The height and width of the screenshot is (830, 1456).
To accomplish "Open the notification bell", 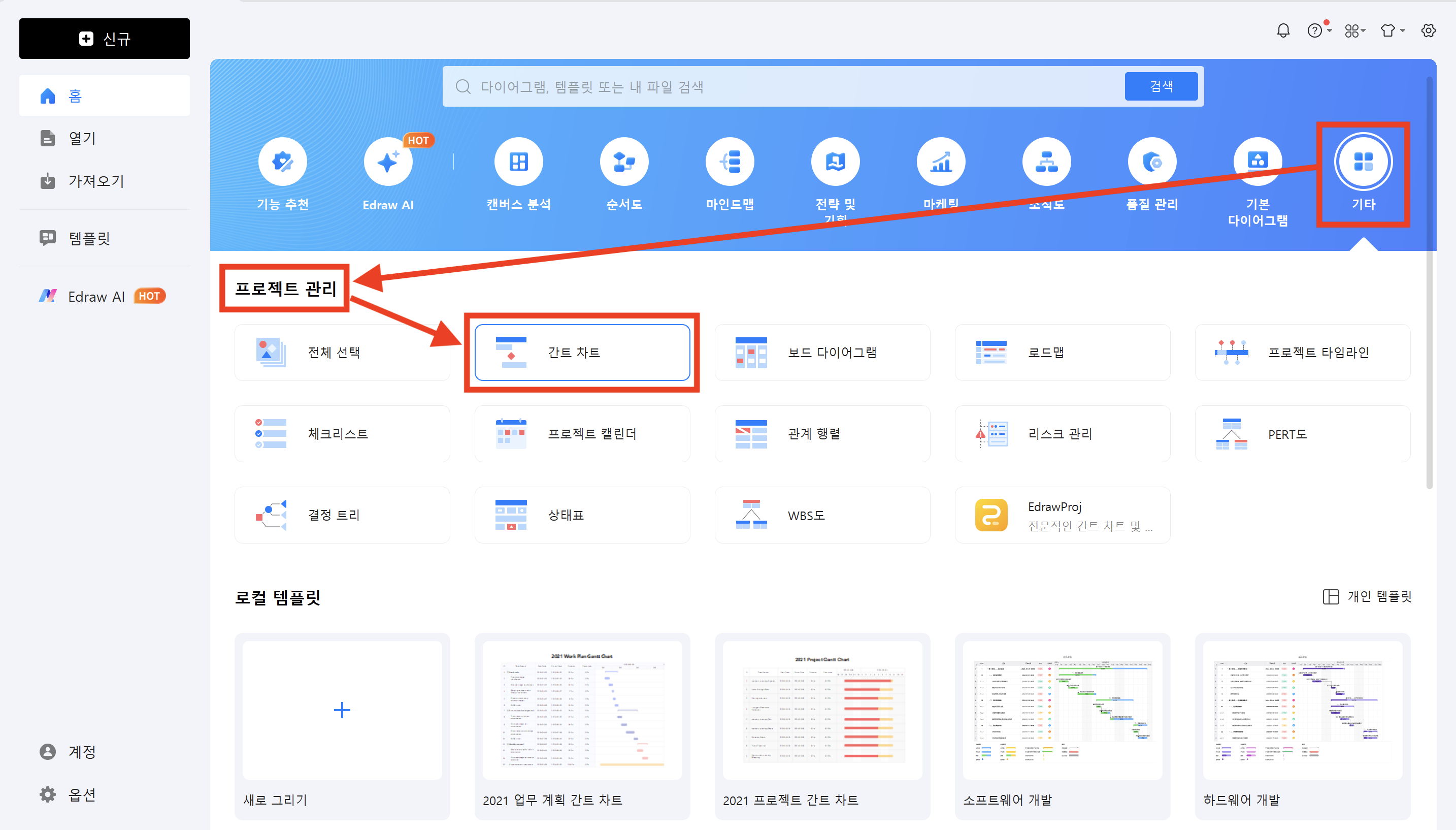I will coord(1283,30).
